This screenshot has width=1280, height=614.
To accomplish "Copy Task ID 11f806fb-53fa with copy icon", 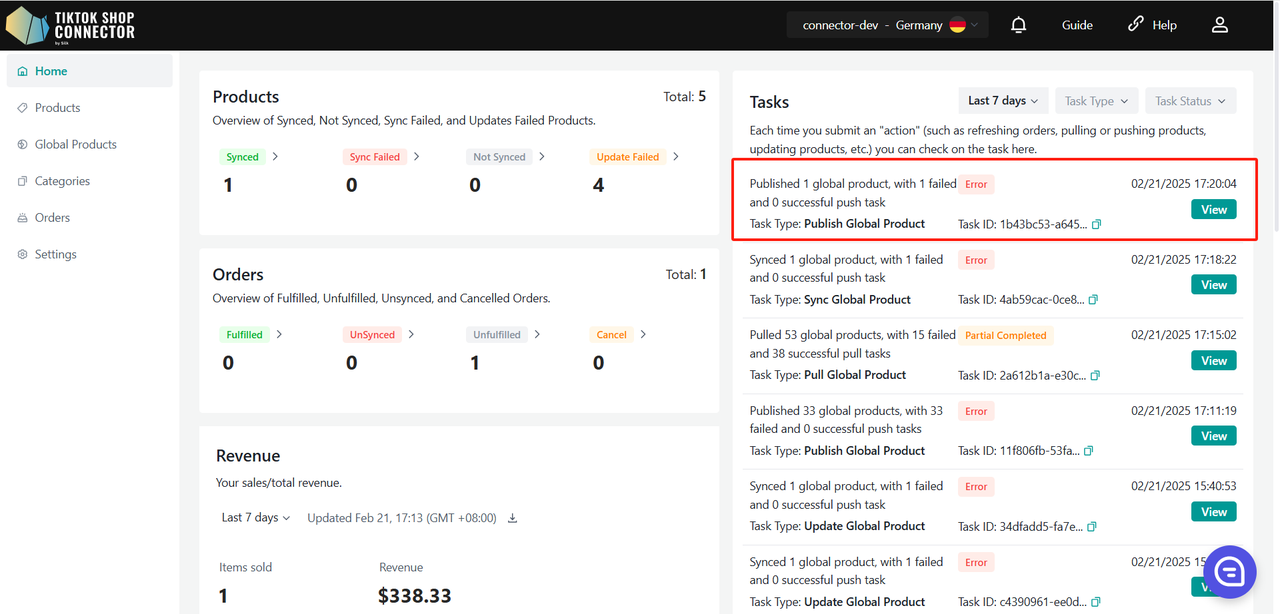I will [x=1089, y=451].
